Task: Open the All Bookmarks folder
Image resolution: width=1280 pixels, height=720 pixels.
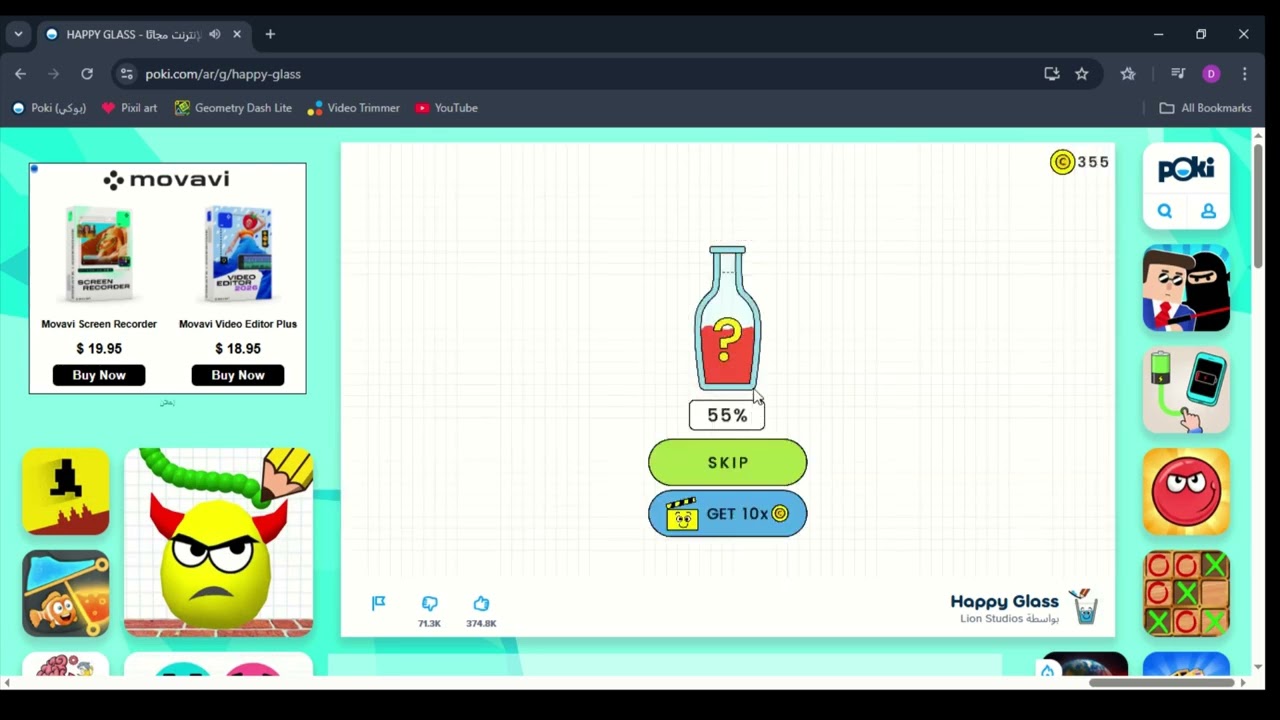Action: 1205,108
